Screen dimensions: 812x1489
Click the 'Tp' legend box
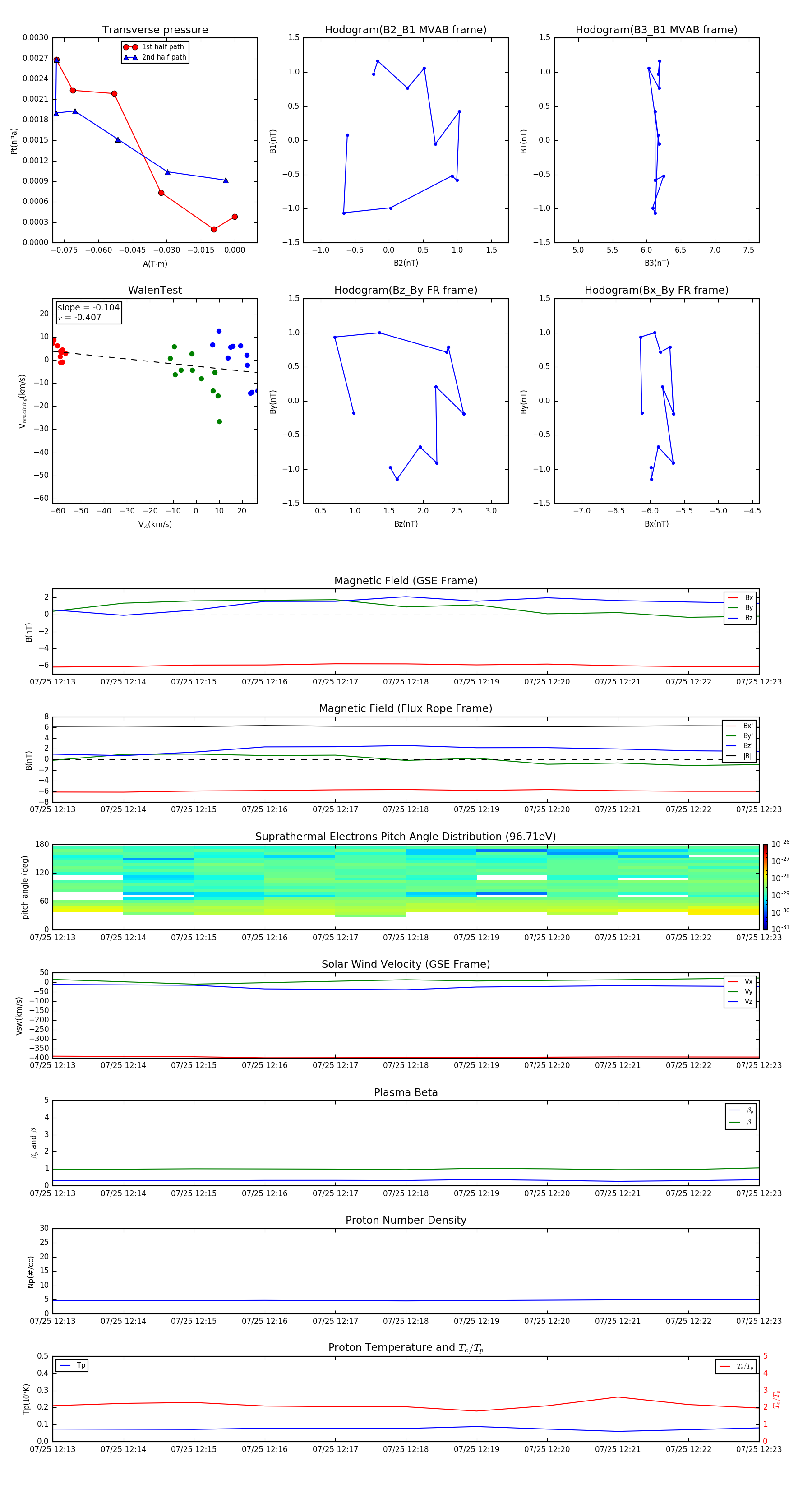click(x=72, y=1365)
